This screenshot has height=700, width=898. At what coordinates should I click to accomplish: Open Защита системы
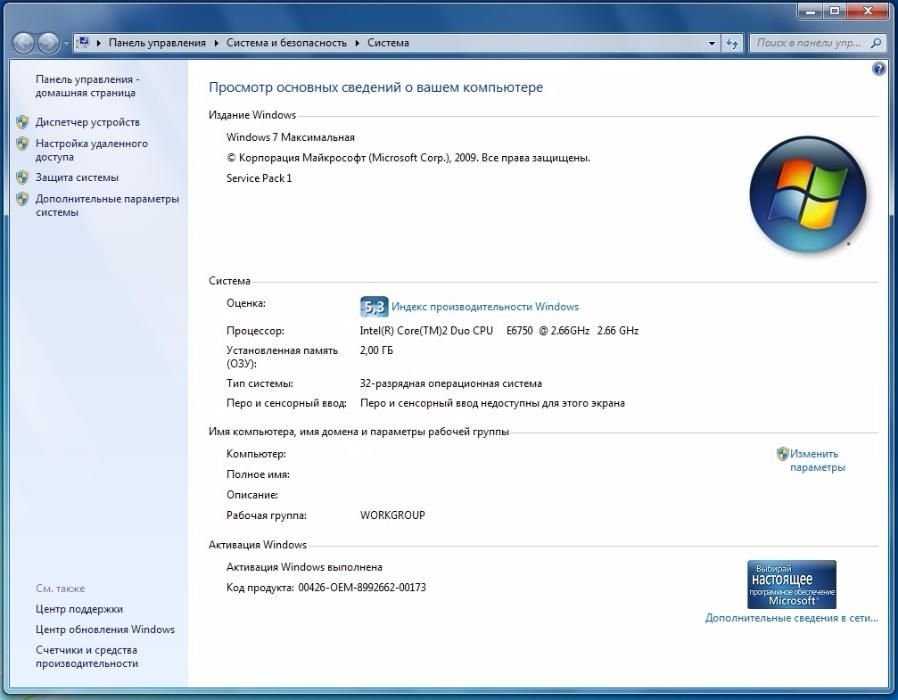pos(77,178)
